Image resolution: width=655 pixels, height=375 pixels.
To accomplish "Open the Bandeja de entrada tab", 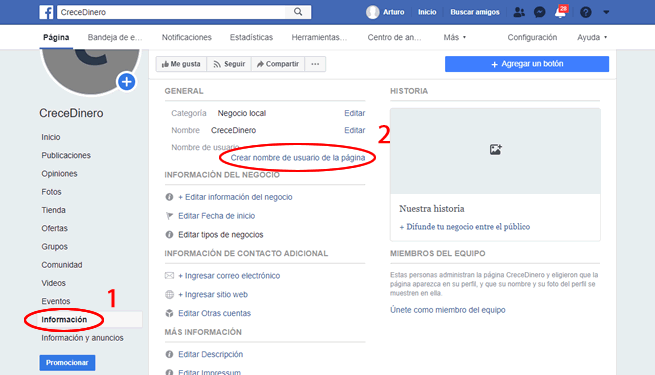I will point(115,37).
